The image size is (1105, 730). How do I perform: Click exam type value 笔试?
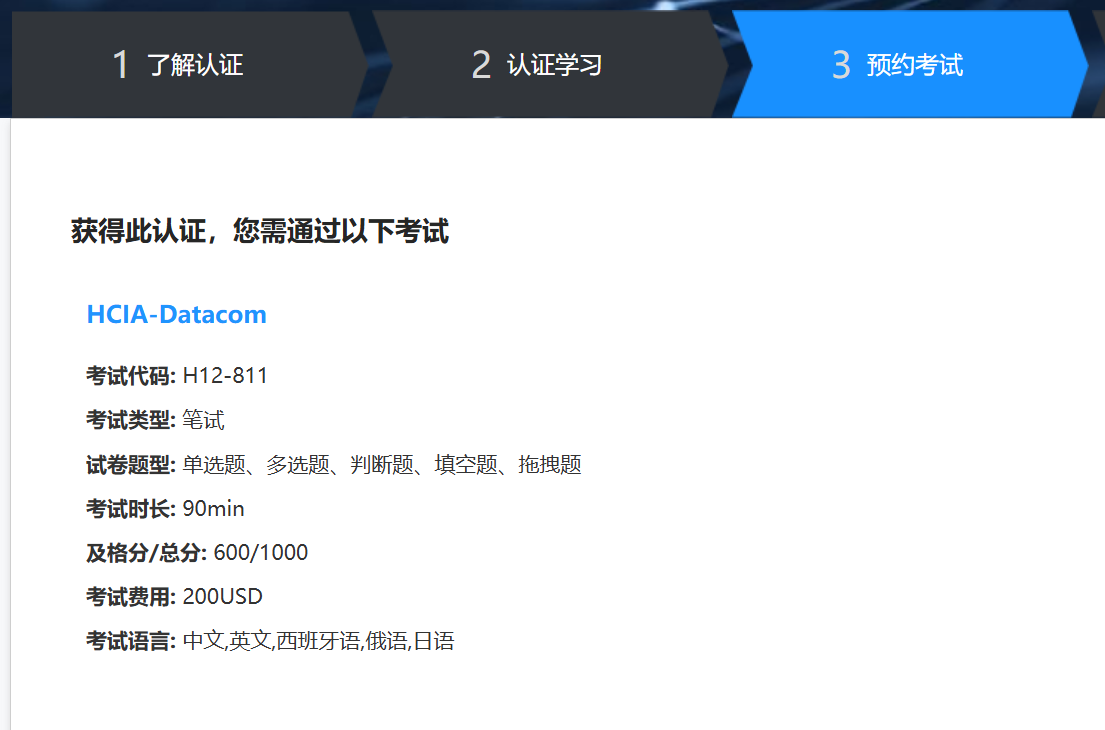[x=203, y=420]
